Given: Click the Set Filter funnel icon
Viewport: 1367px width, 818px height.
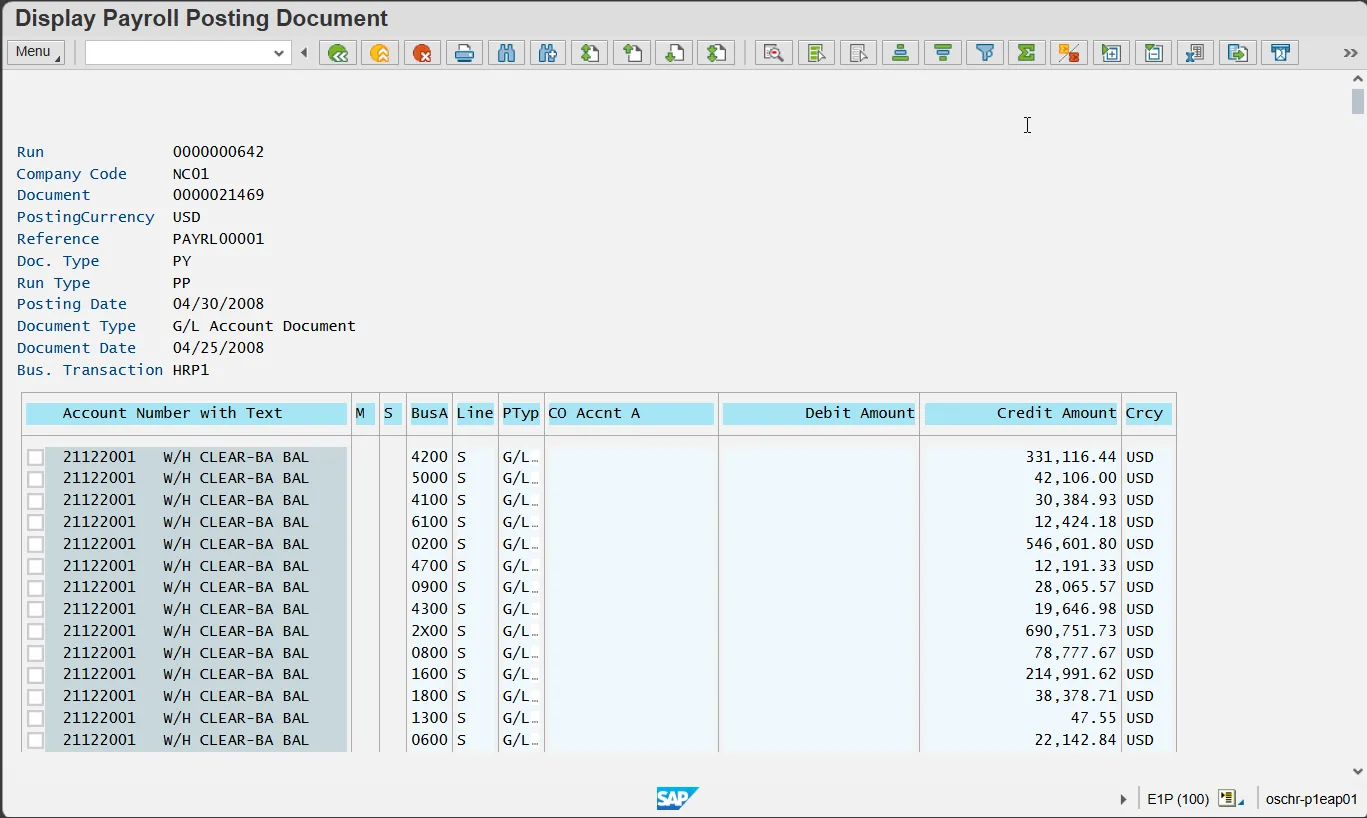Looking at the screenshot, I should tap(985, 53).
